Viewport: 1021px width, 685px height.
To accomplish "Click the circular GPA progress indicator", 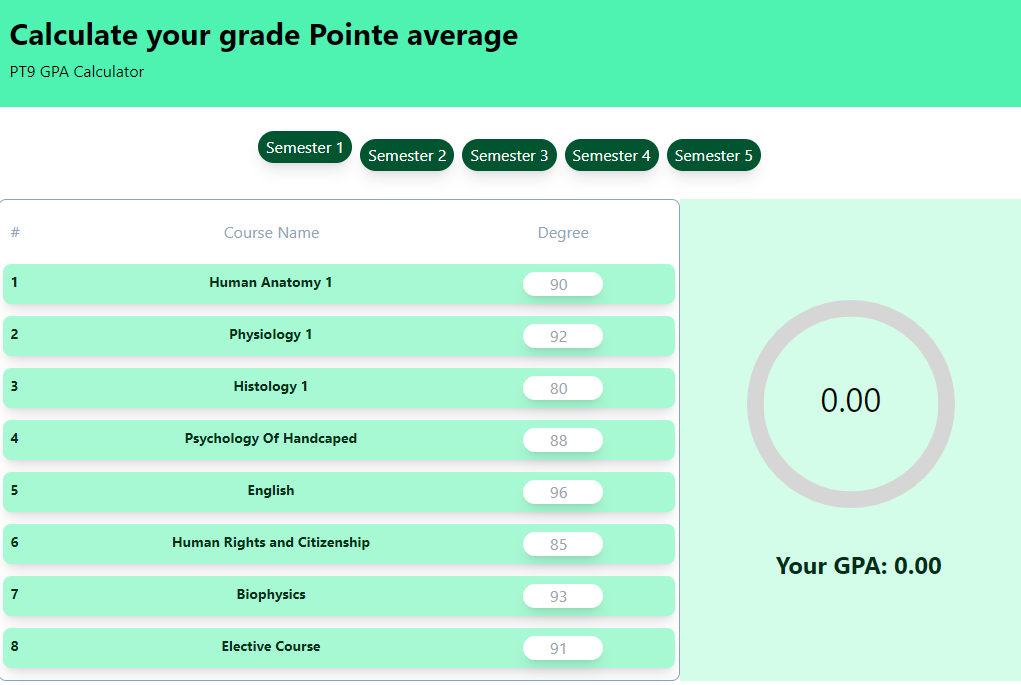I will coord(849,400).
